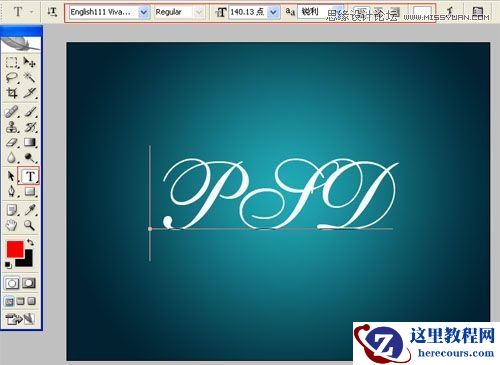Viewport: 500px width, 365px height.
Task: Select the Magic Wand tool
Action: pos(30,78)
